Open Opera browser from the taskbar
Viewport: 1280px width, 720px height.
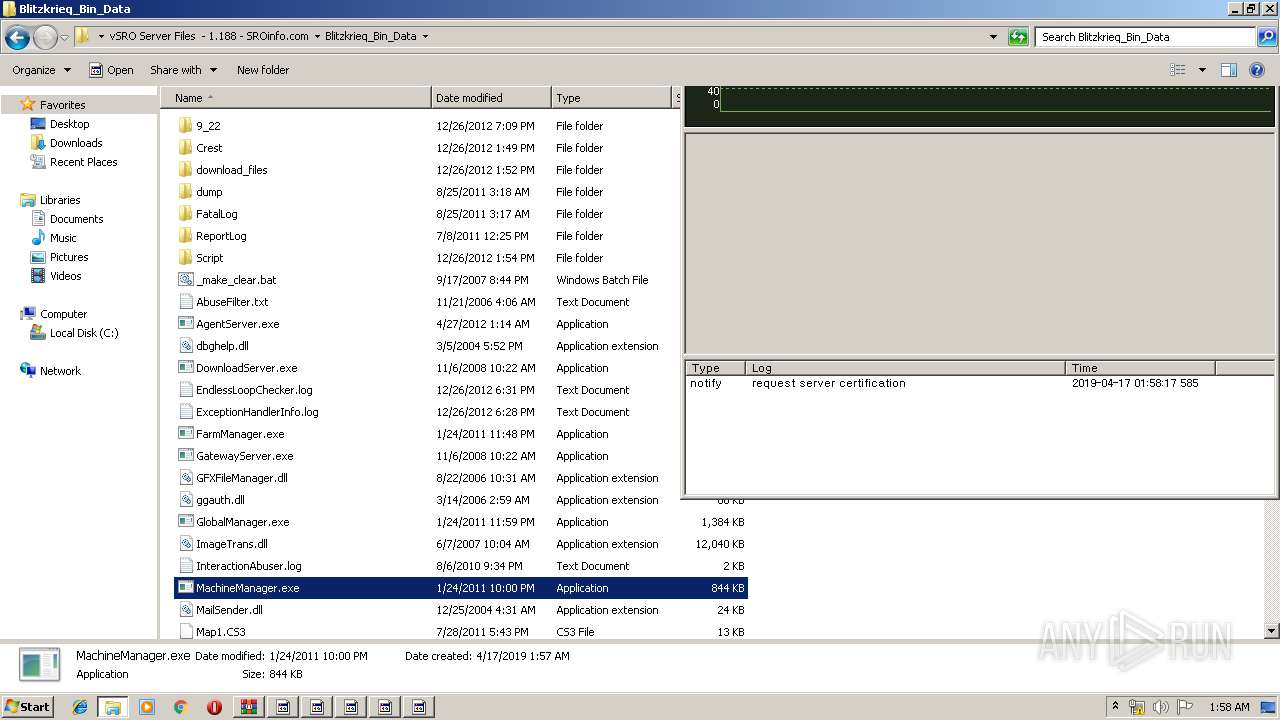214,707
